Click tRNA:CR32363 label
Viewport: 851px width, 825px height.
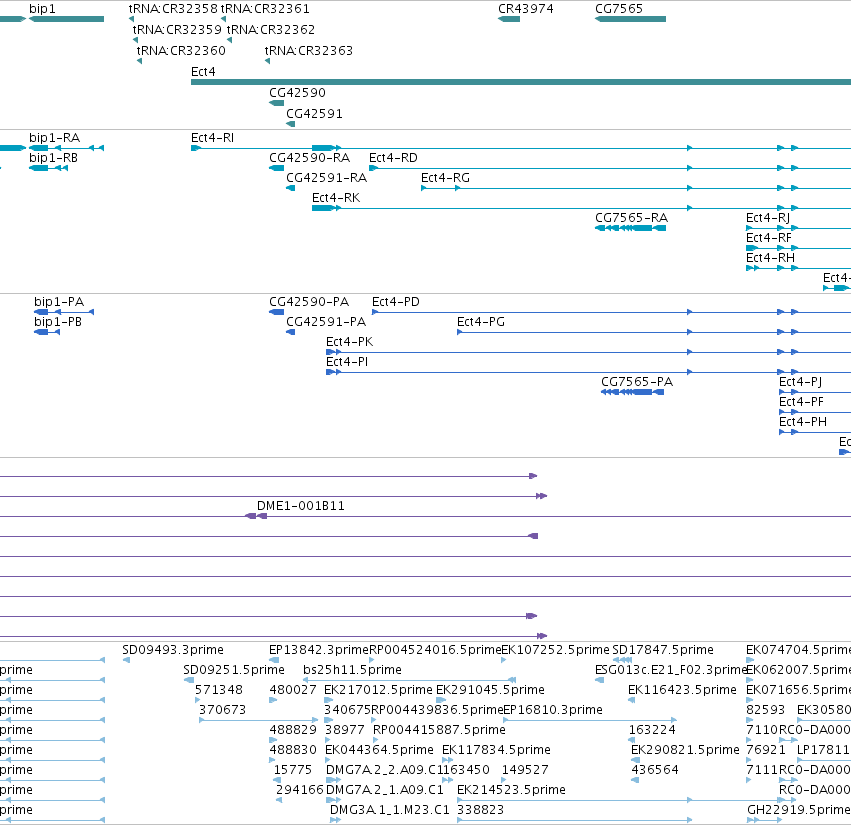(x=308, y=50)
